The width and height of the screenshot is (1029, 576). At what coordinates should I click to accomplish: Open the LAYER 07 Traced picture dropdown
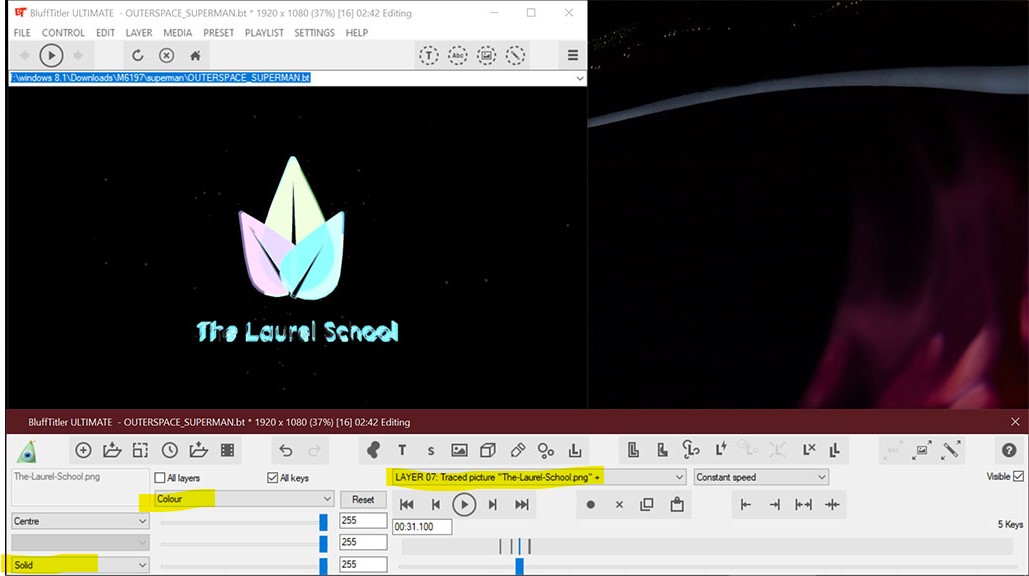pyautogui.click(x=538, y=477)
